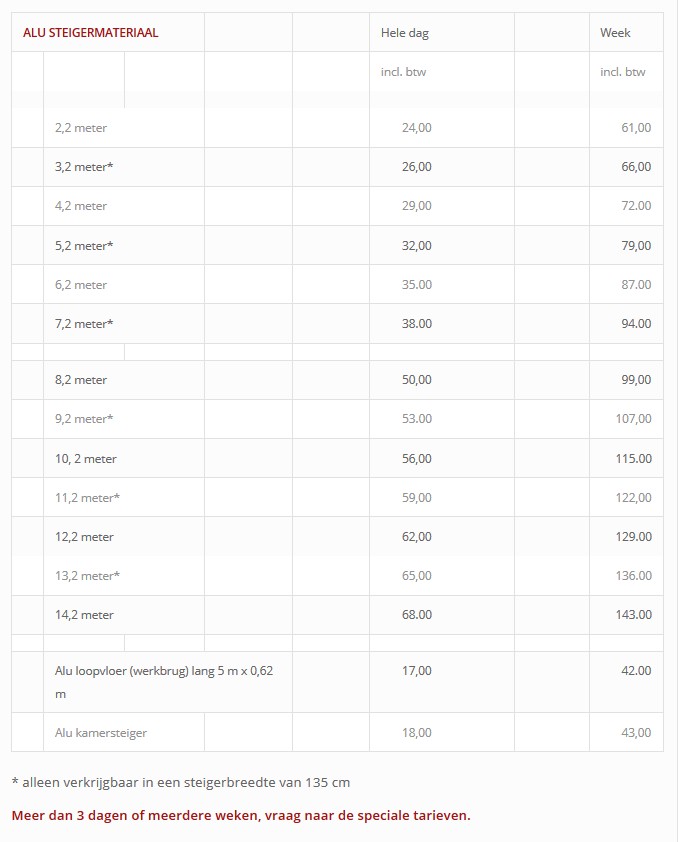Click the 6,2 meter row label
678x842 pixels.
point(81,285)
